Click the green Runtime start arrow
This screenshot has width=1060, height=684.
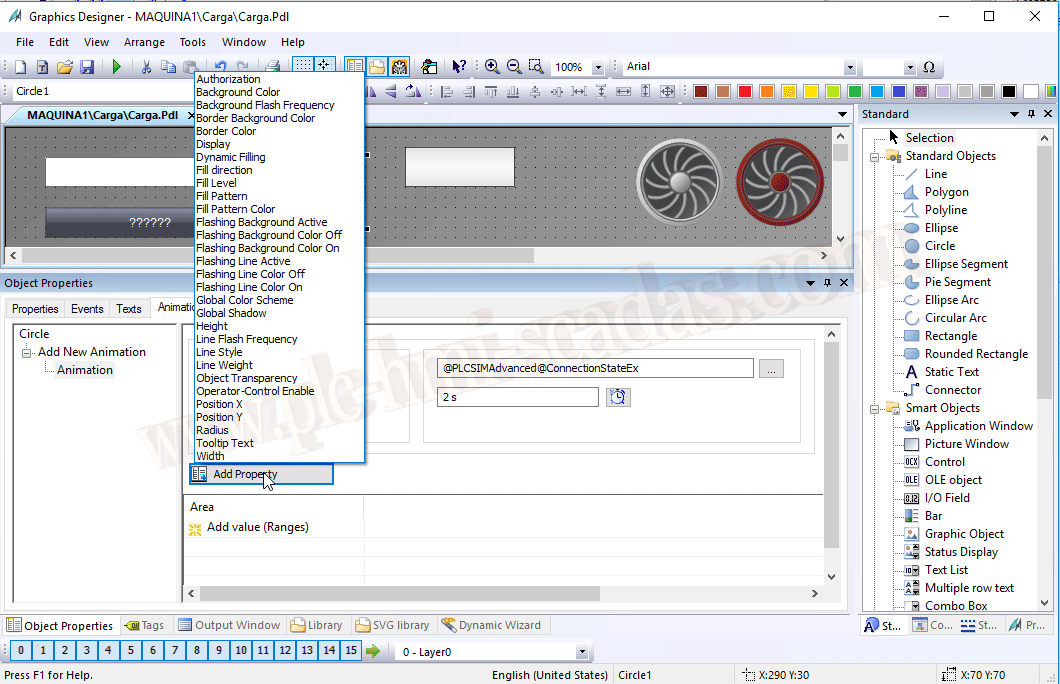point(117,67)
